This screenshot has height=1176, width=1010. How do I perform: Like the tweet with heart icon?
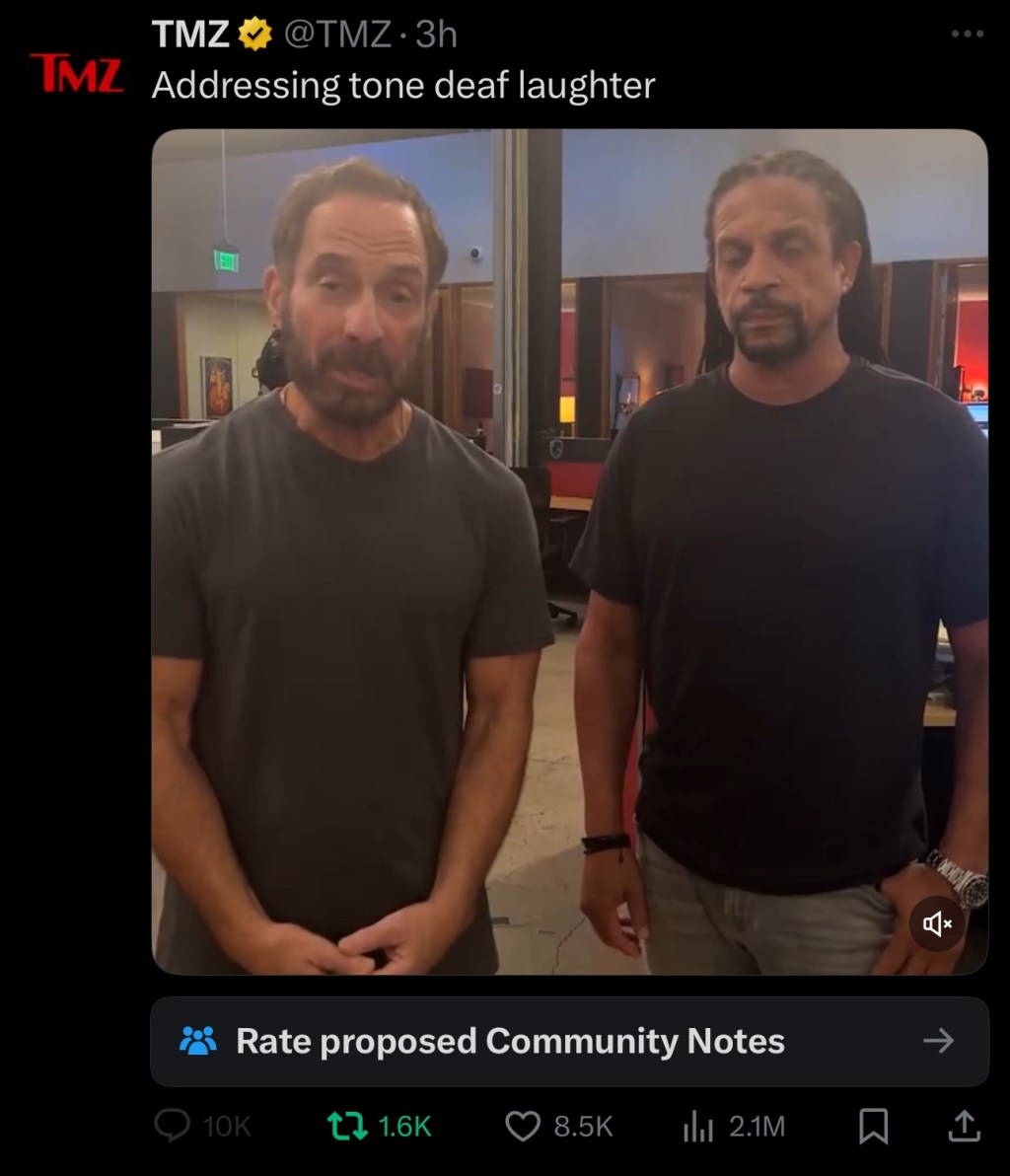coord(523,1126)
